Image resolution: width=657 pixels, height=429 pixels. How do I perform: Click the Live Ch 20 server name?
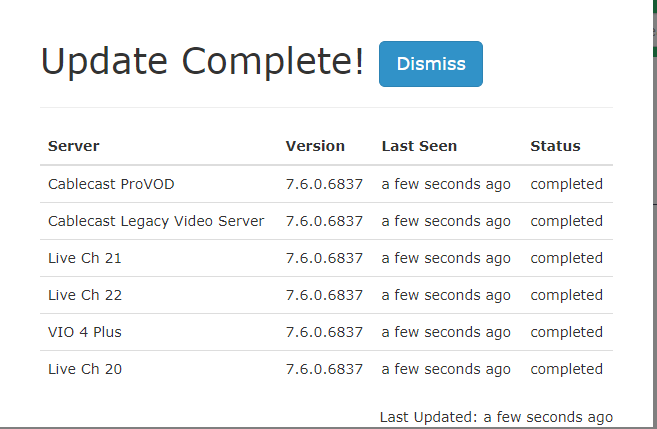[85, 369]
